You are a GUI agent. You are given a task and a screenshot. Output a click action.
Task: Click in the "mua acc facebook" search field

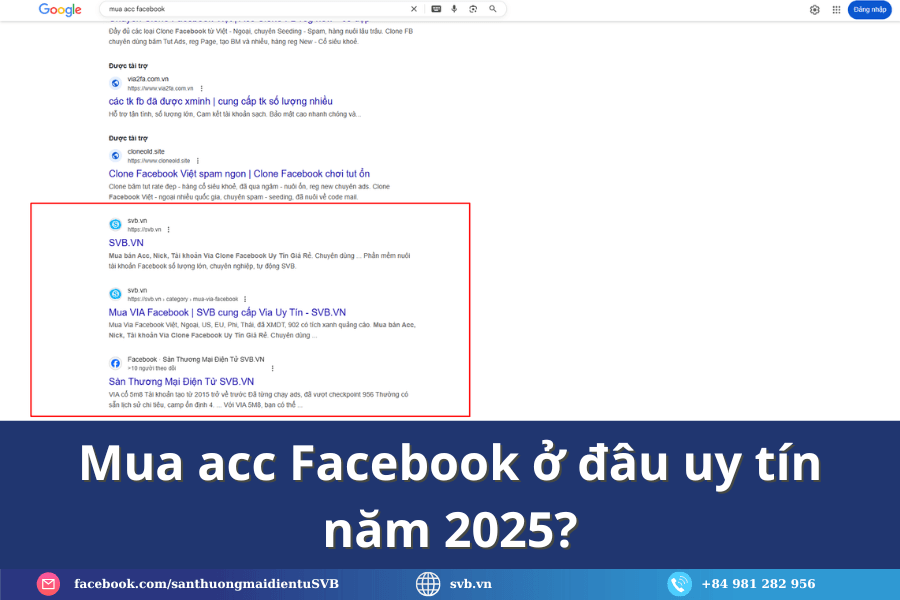tap(250, 9)
